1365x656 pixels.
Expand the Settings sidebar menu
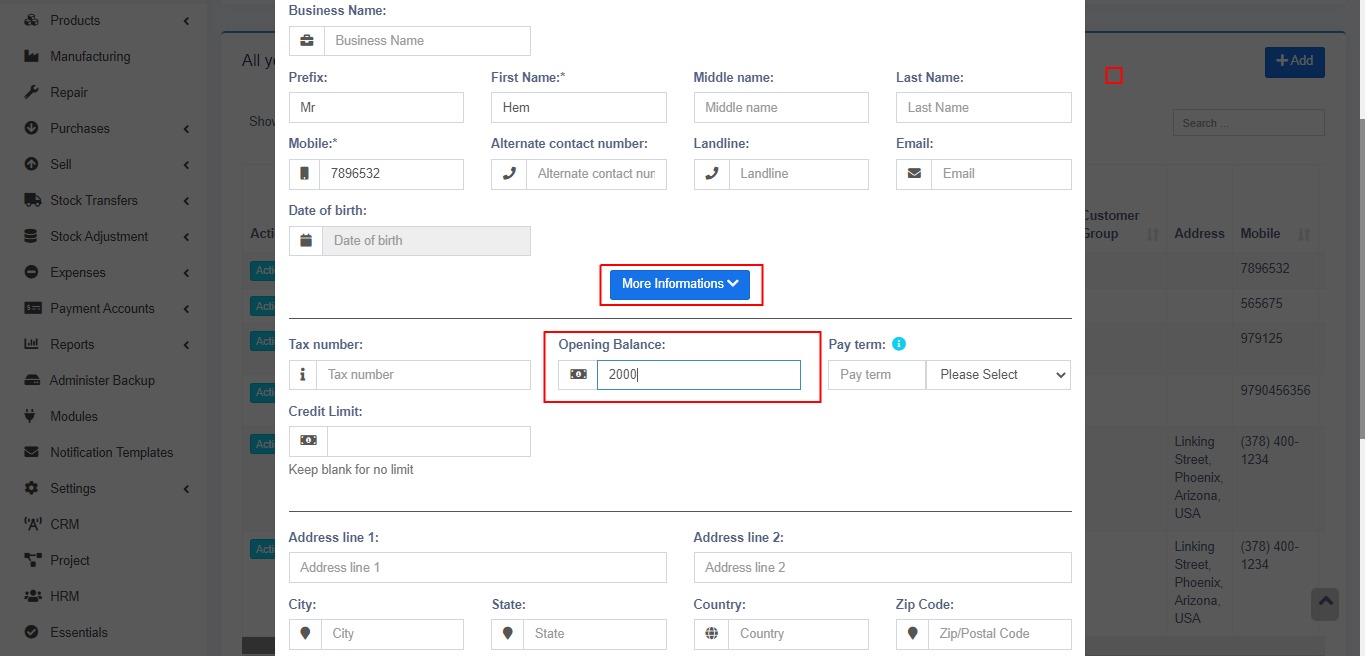103,488
